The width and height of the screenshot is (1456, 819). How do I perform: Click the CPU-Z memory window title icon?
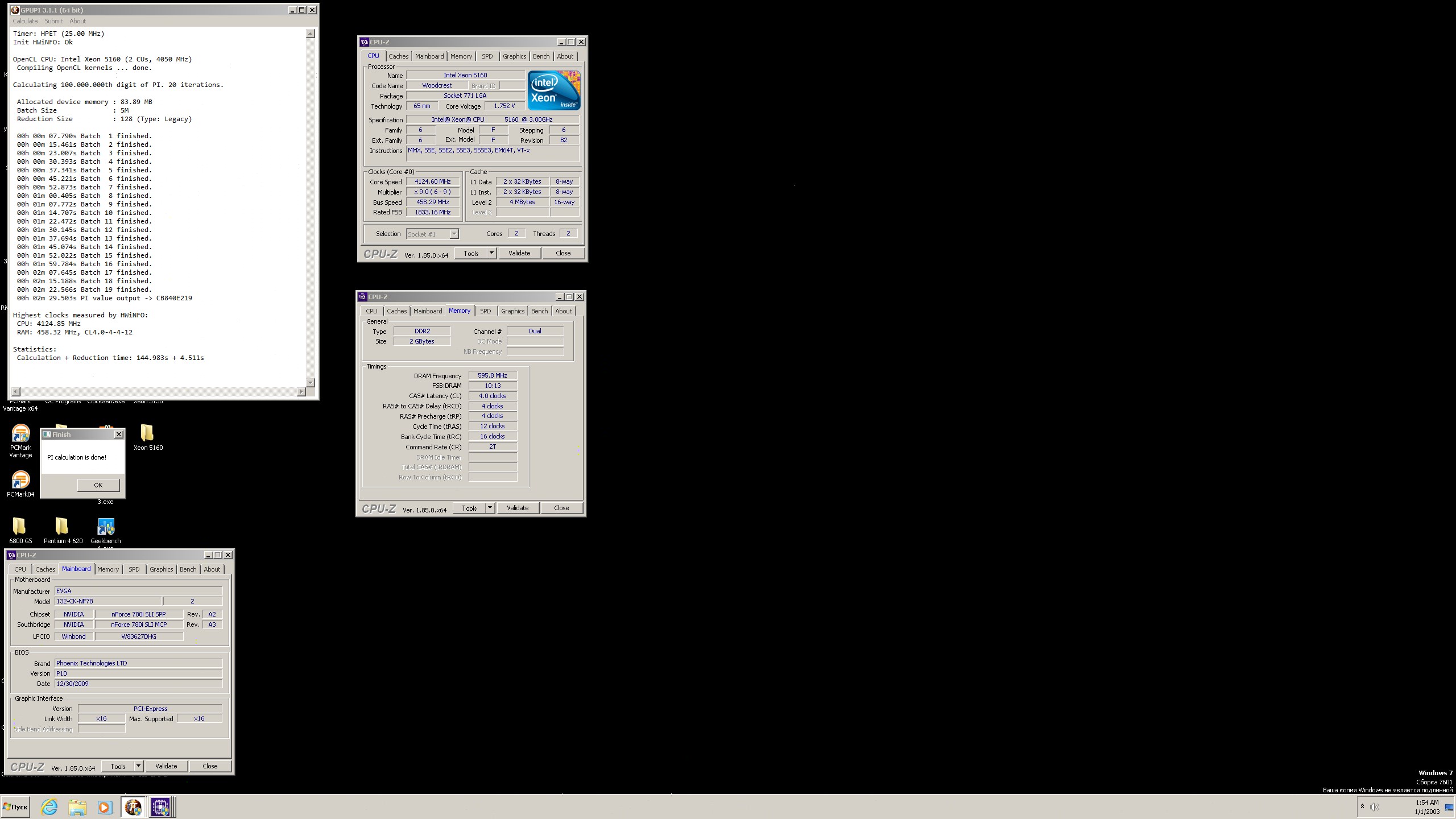[363, 297]
